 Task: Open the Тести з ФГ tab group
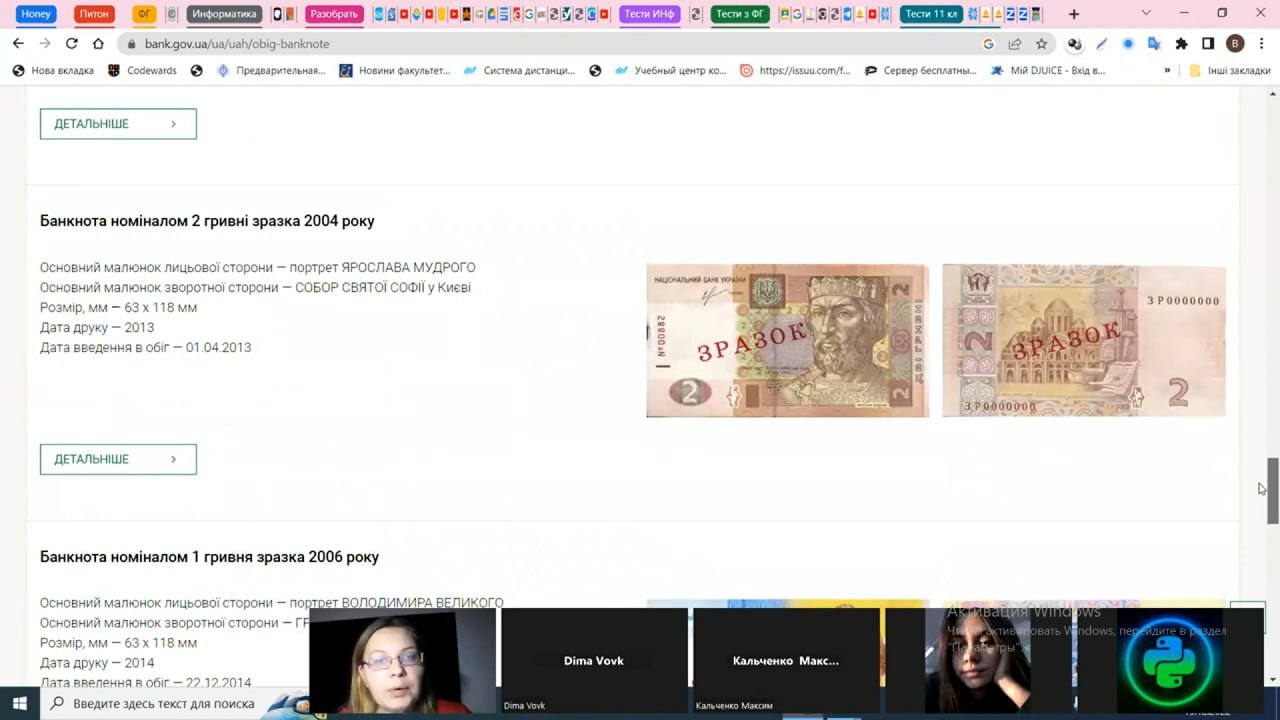740,14
